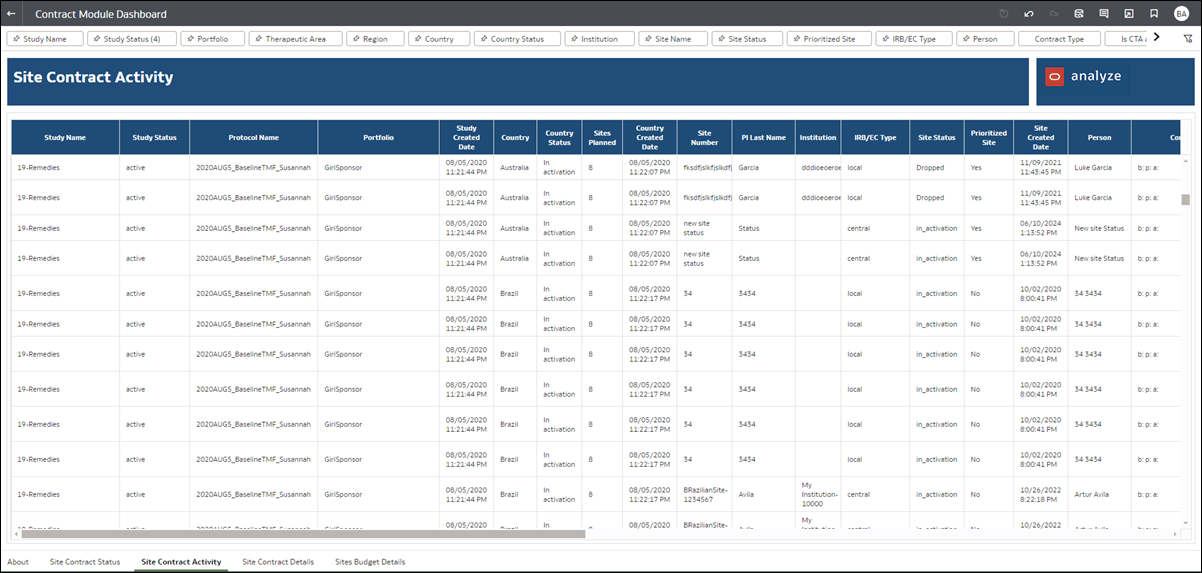Switch to the Site Contract Status tab

click(85, 562)
